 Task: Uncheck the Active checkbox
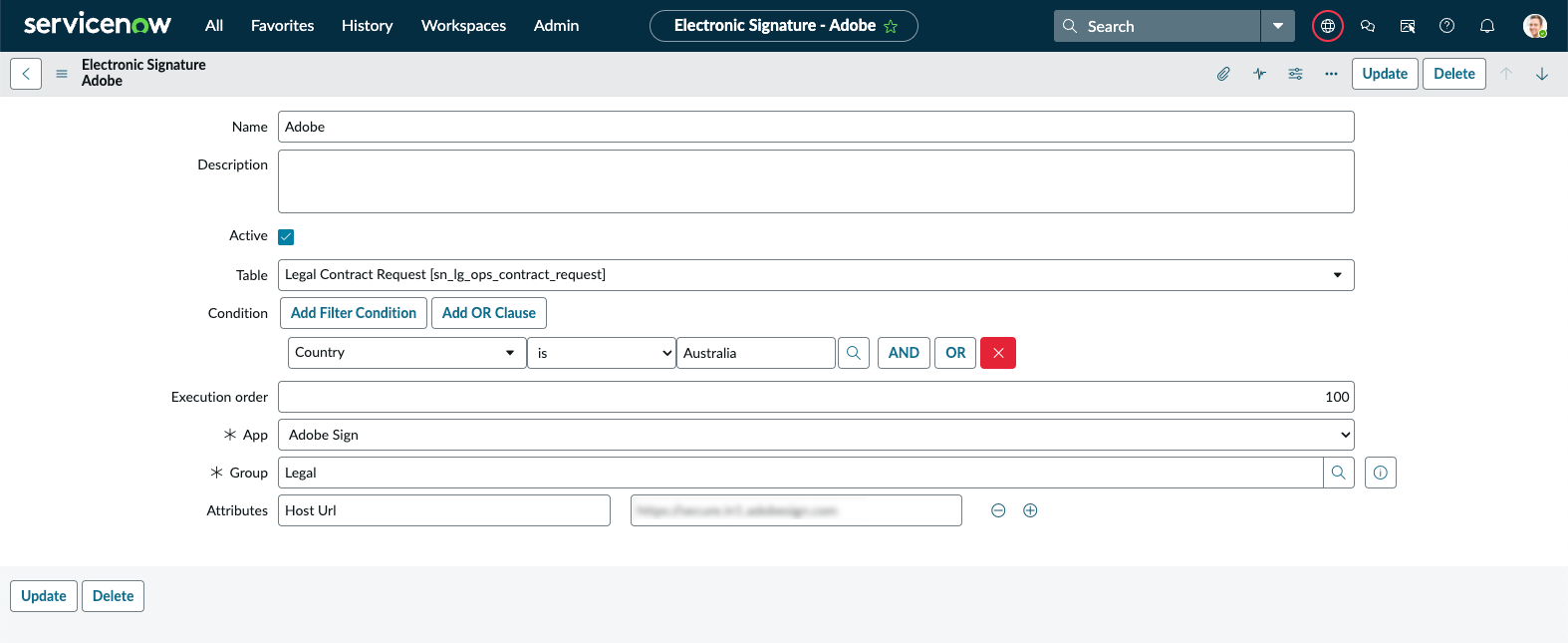pos(286,236)
